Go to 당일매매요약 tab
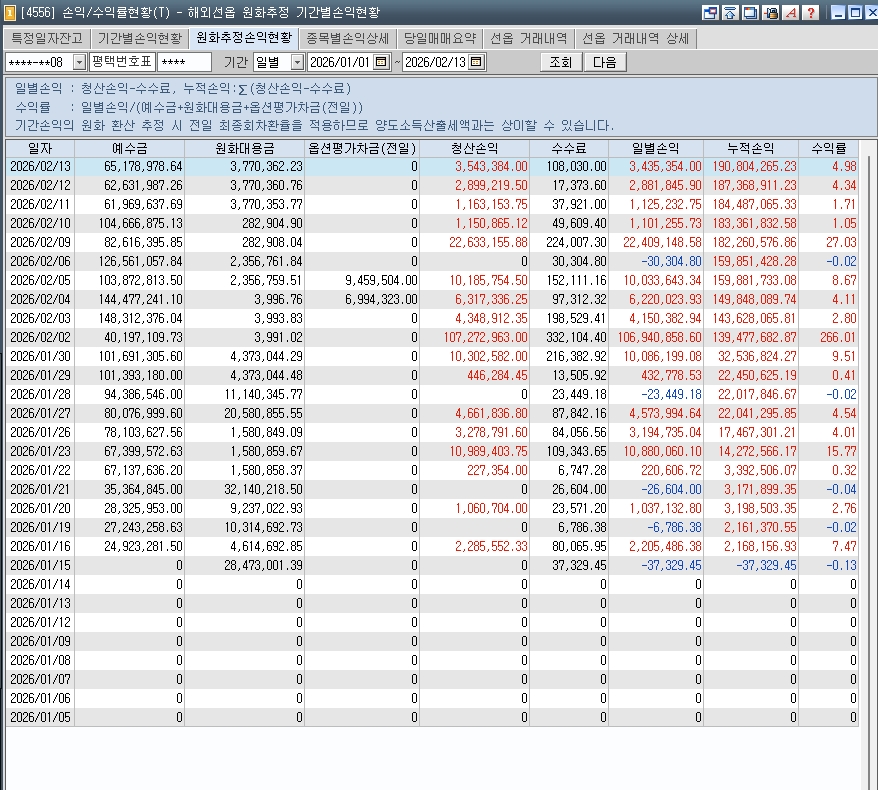878x790 pixels. [x=440, y=38]
